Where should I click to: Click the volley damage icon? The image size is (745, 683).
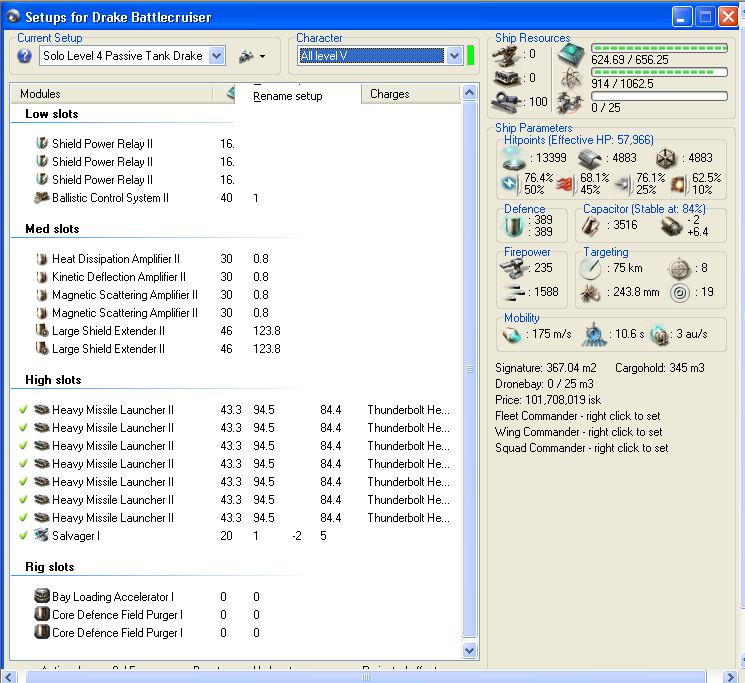tap(514, 292)
